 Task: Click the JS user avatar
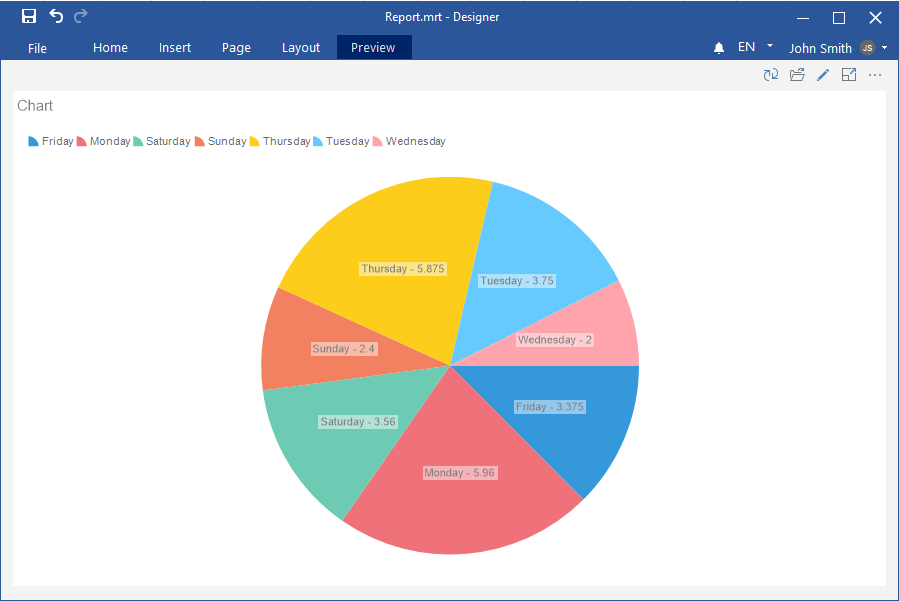coord(867,48)
